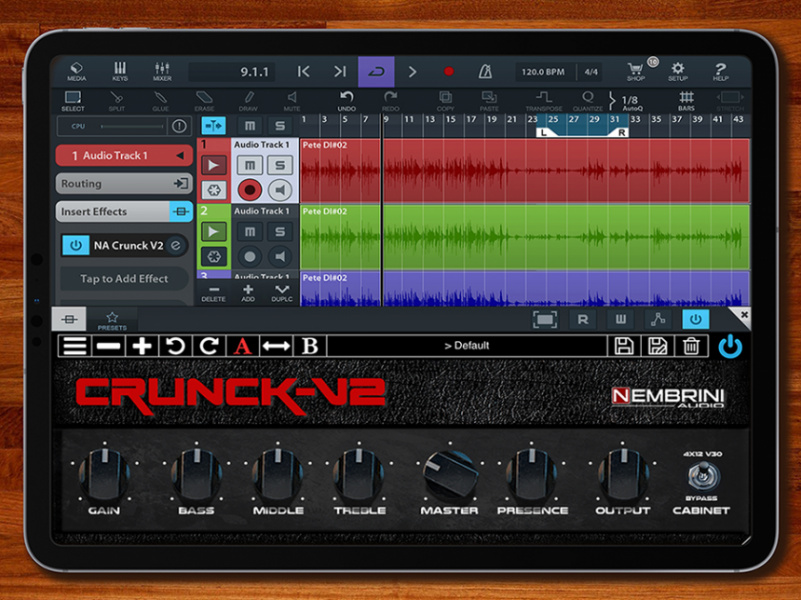Viewport: 801px width, 600px height.
Task: Open the Routing options
Action: (123, 183)
